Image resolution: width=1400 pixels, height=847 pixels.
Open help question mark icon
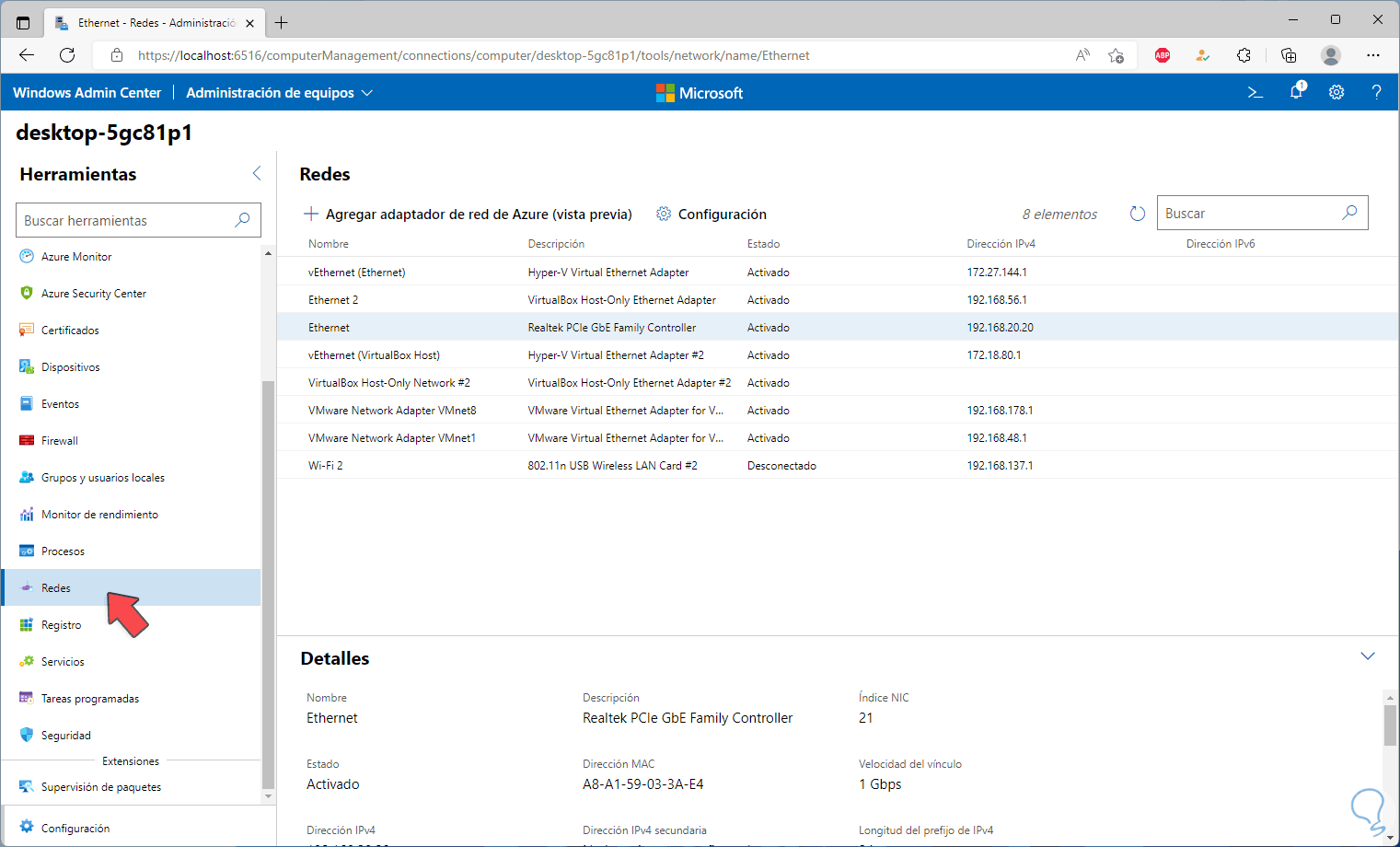tap(1377, 92)
